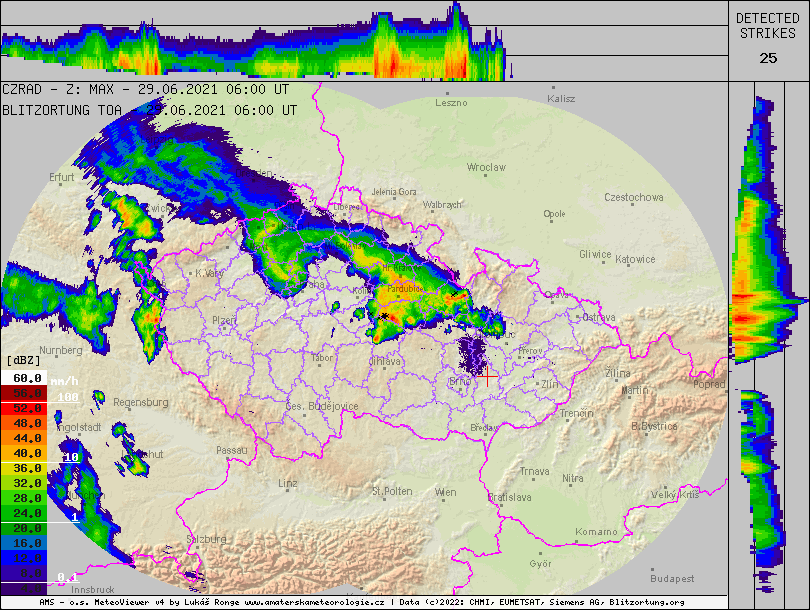810x610 pixels.
Task: Click the 56.0 dBZ dark red swatch
Action: click(x=24, y=393)
